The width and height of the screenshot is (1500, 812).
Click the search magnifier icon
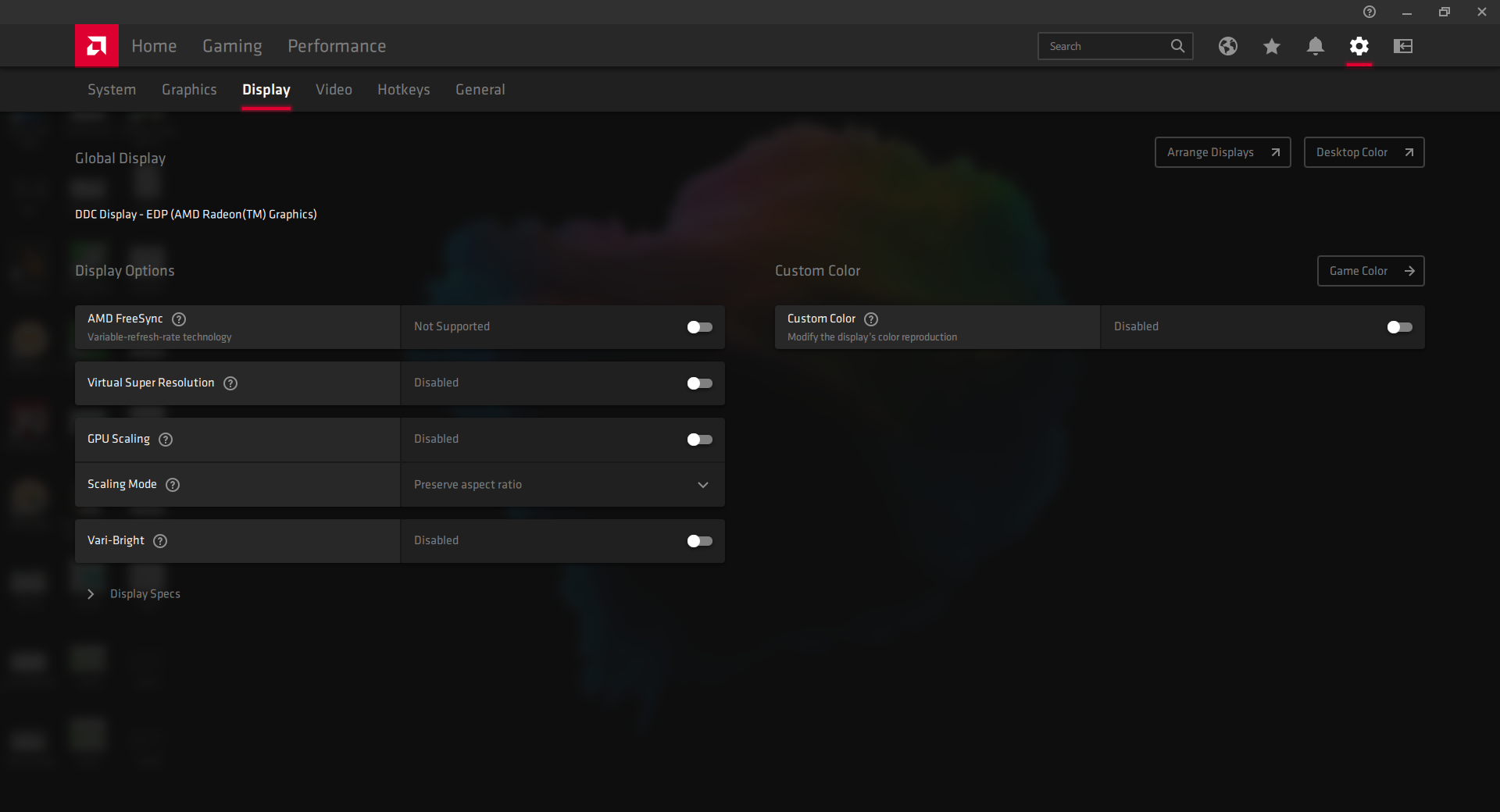click(1177, 46)
